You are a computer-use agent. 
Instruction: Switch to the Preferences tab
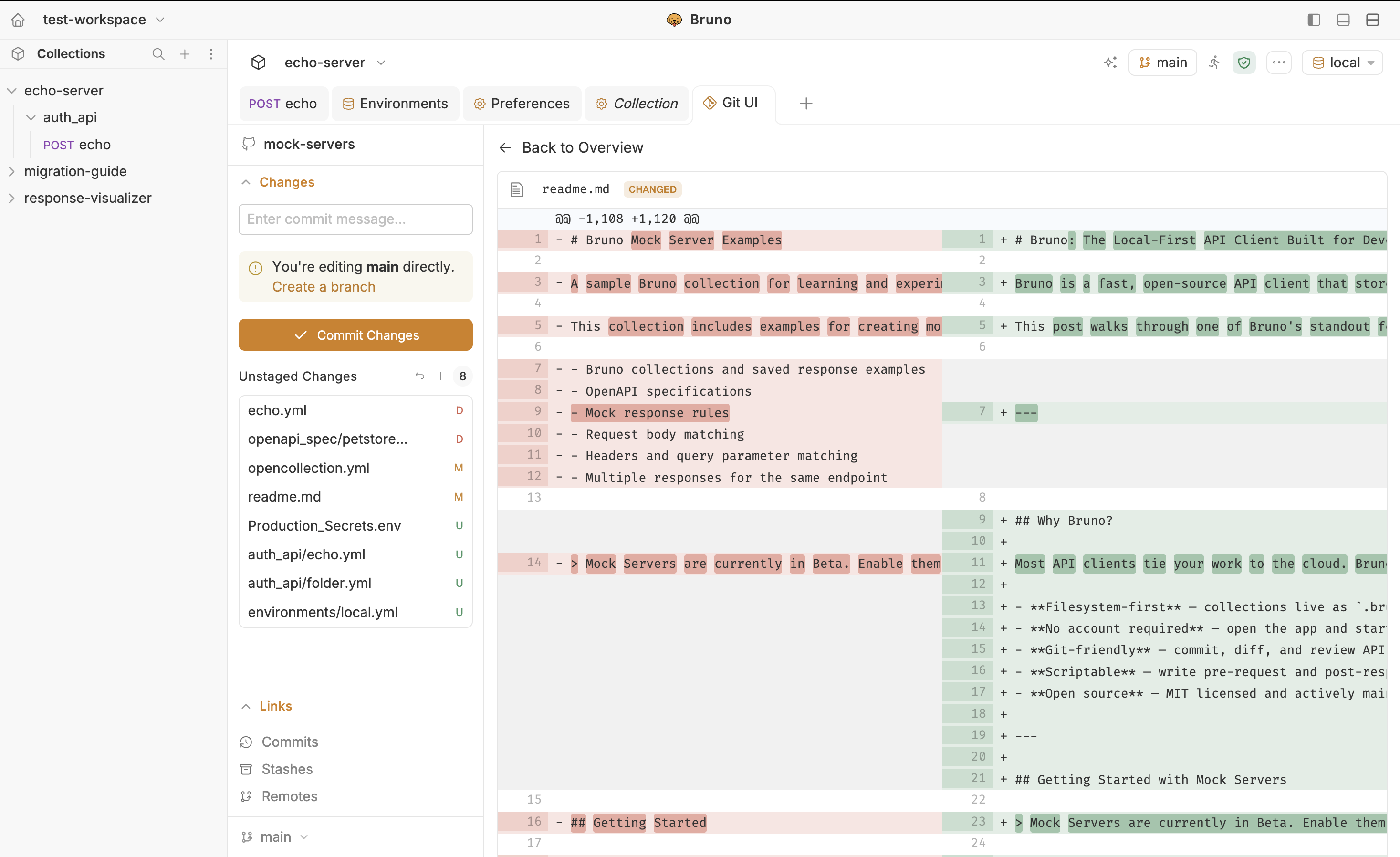click(x=522, y=104)
